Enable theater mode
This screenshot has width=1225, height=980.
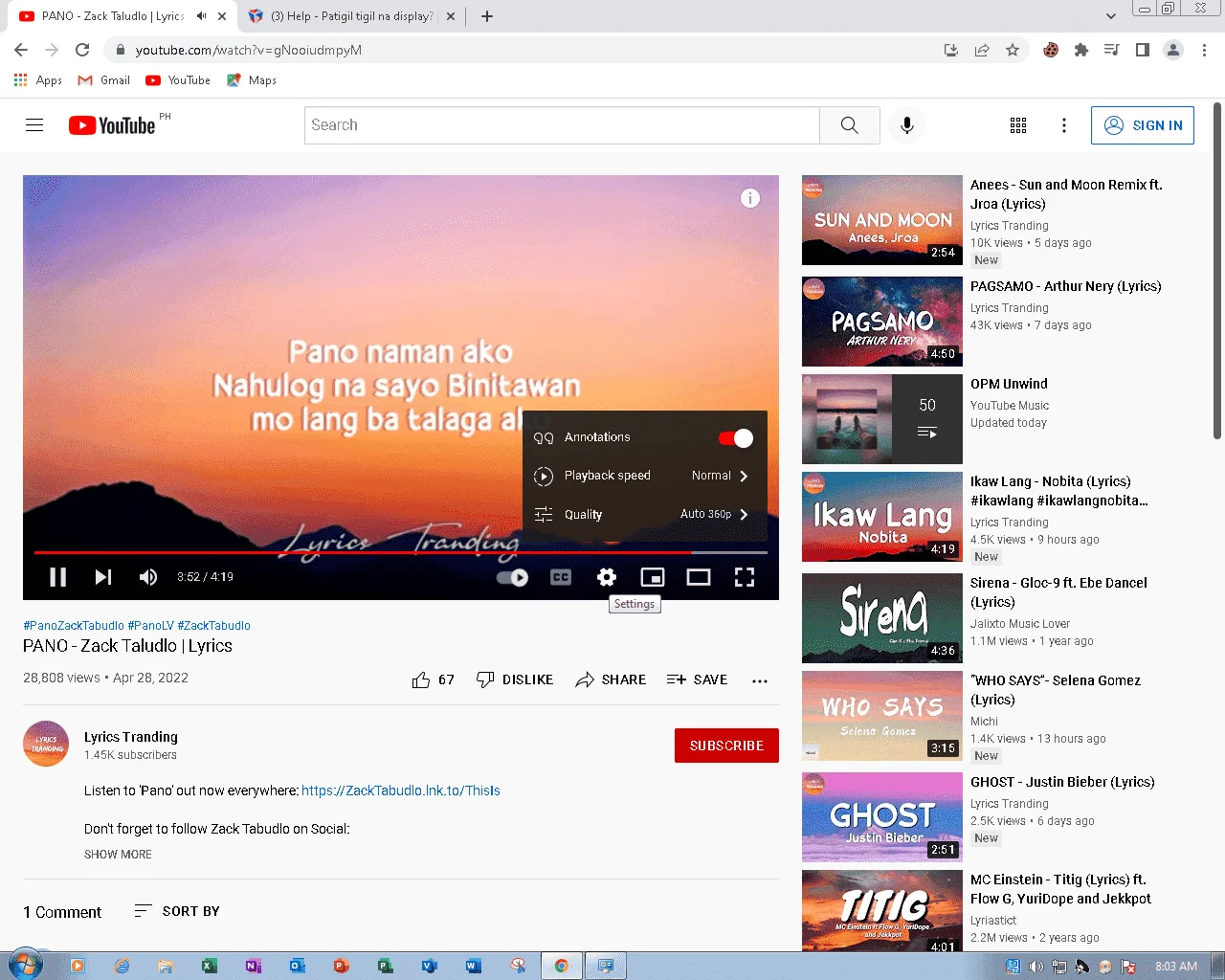[699, 577]
